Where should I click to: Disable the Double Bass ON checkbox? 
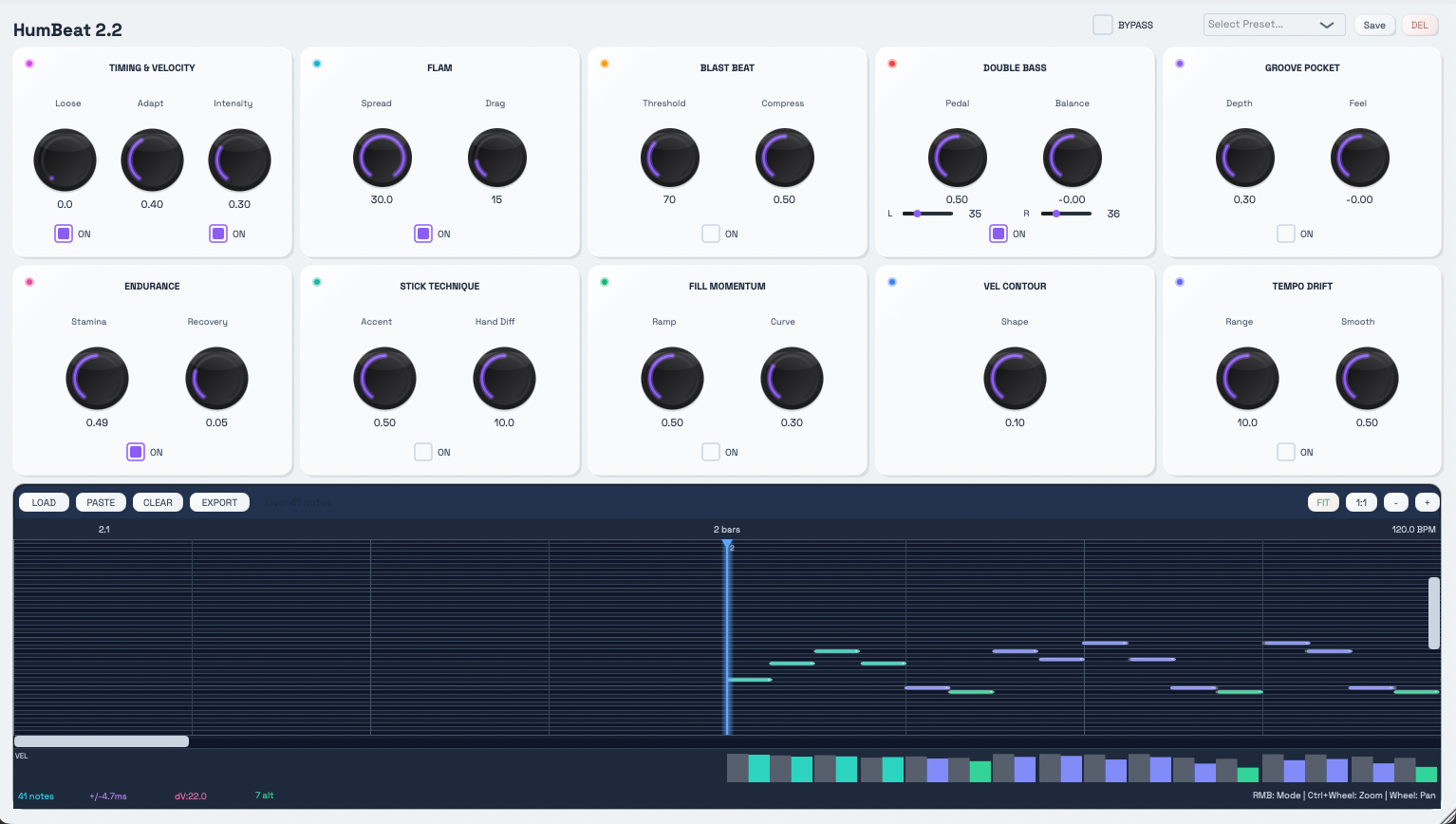click(x=999, y=234)
